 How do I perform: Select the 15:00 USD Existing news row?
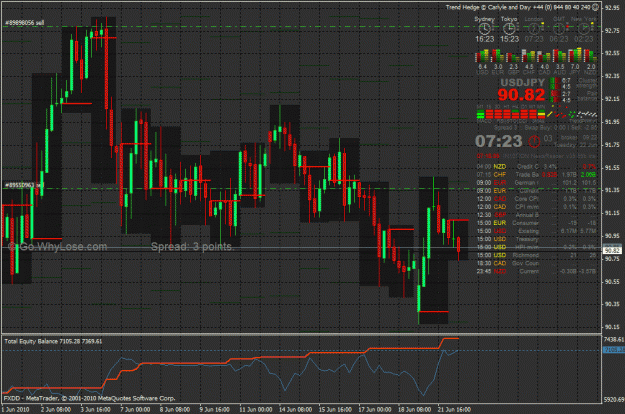537,231
